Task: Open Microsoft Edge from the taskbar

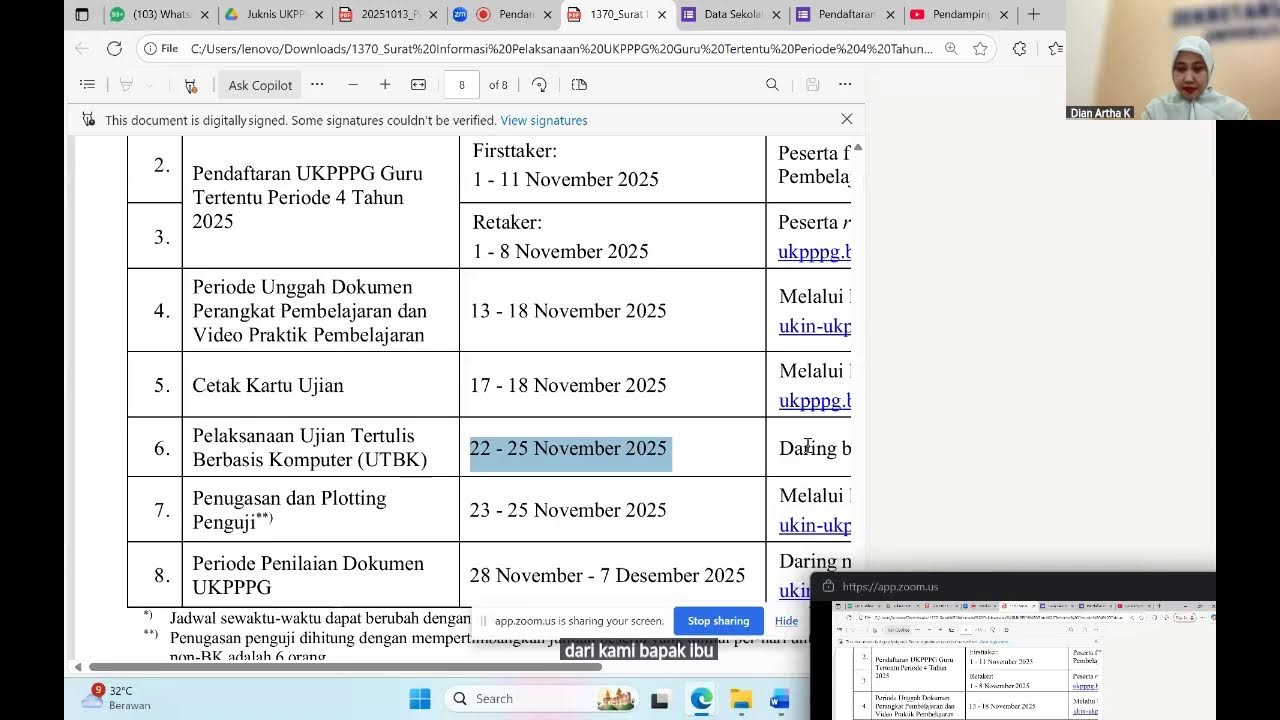Action: [701, 699]
